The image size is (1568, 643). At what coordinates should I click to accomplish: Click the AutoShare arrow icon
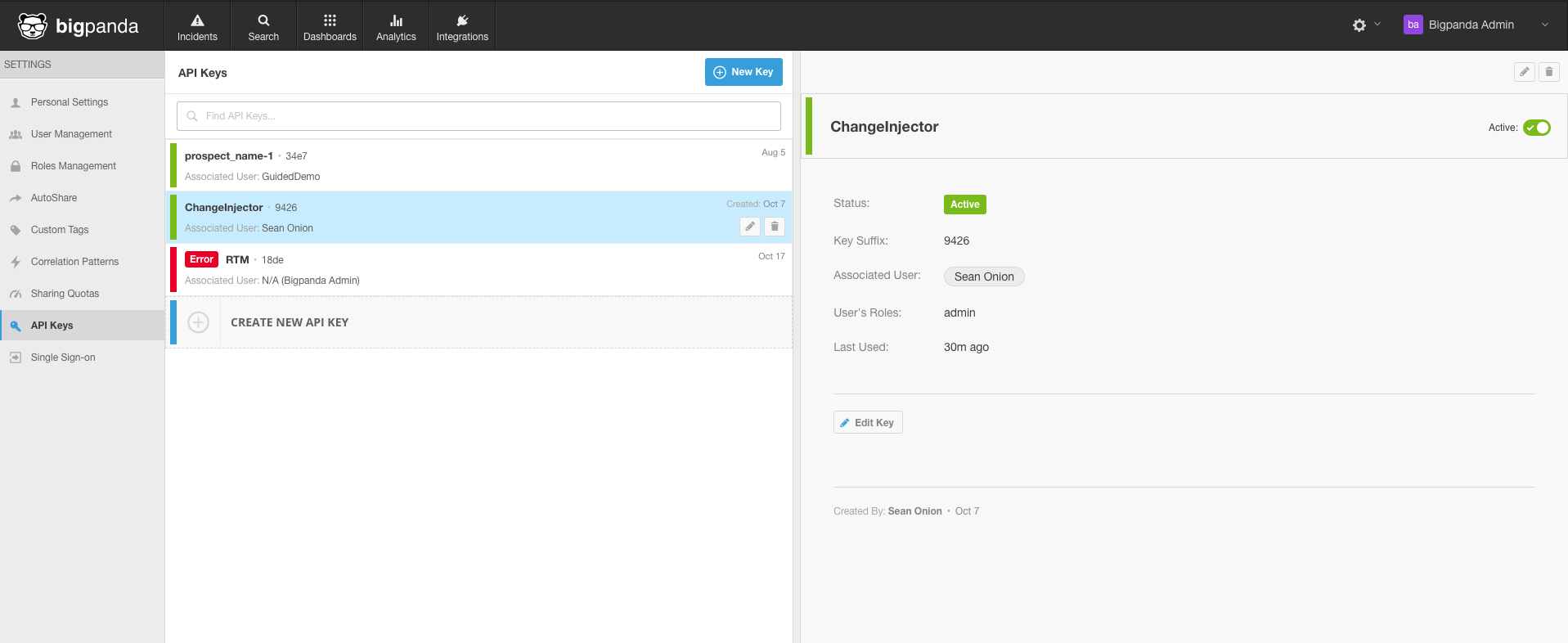(x=16, y=198)
